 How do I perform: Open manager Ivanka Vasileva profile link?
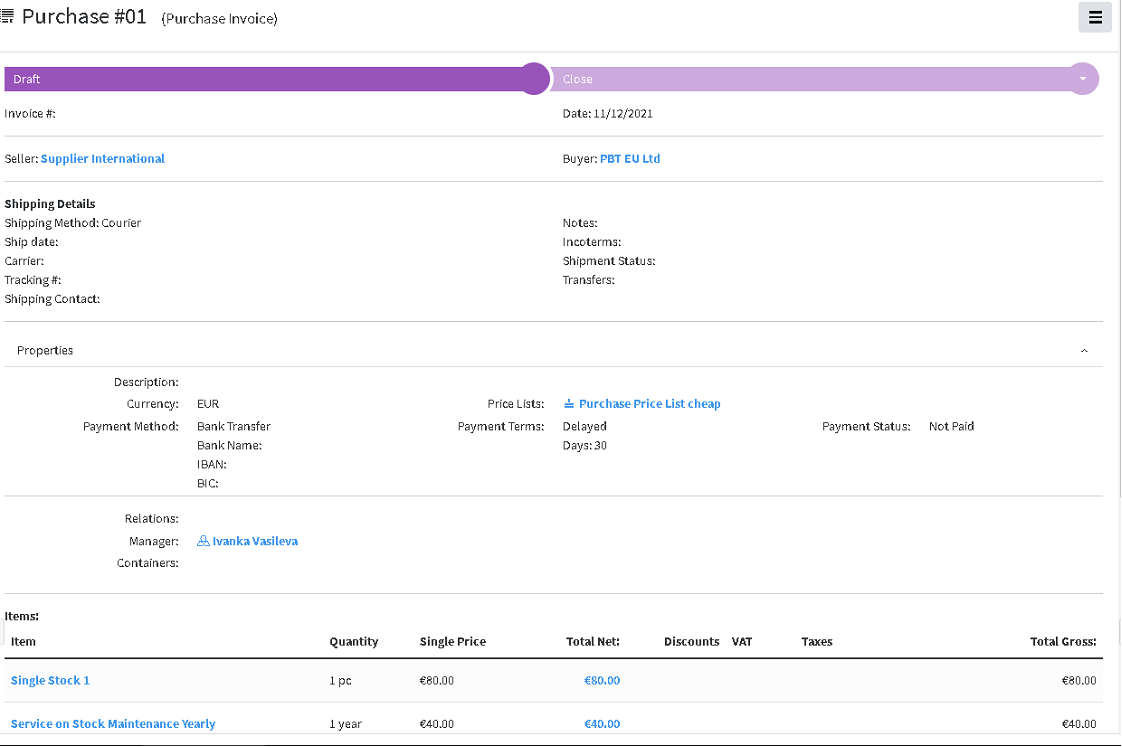click(x=255, y=541)
